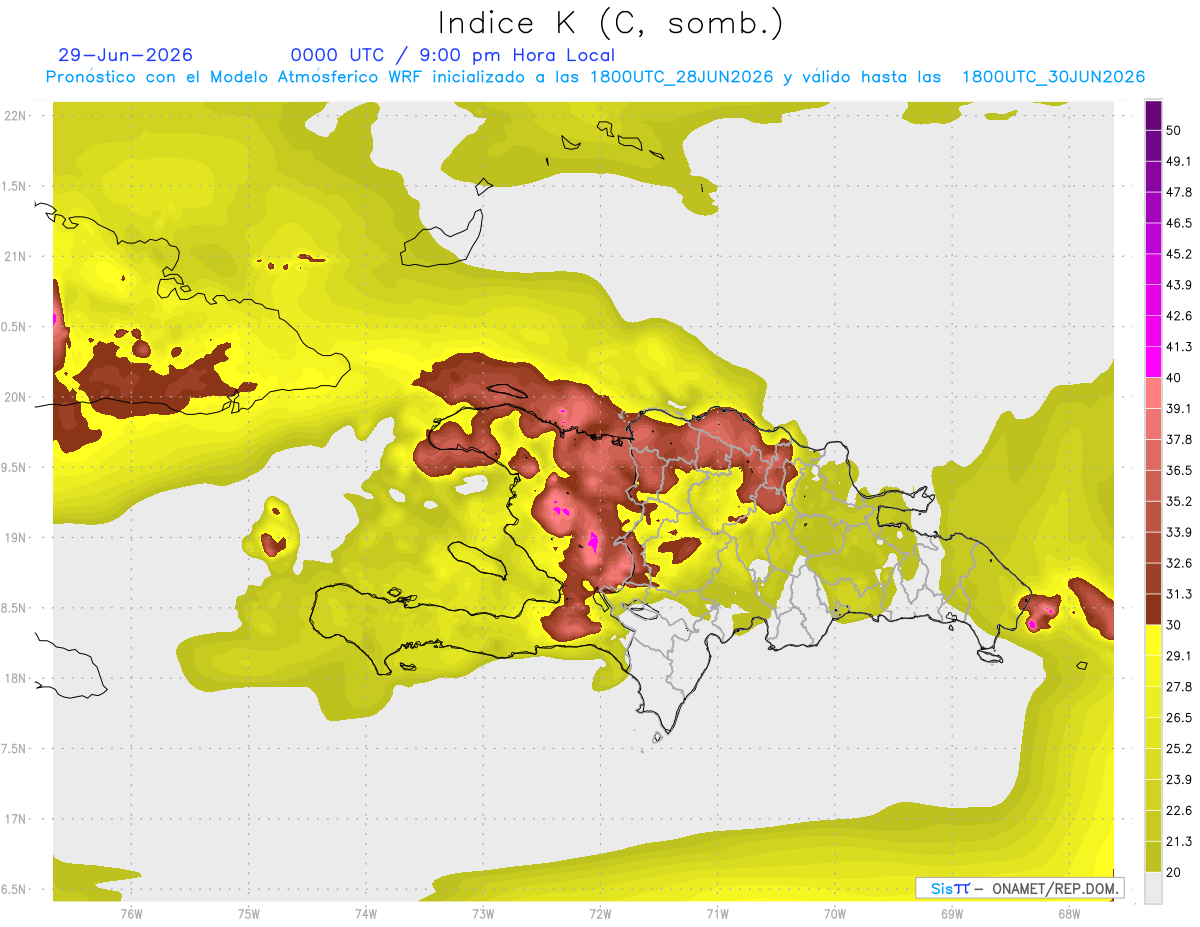Click latitude label '22N'
Screen dimensions: 1200x927
16,116
